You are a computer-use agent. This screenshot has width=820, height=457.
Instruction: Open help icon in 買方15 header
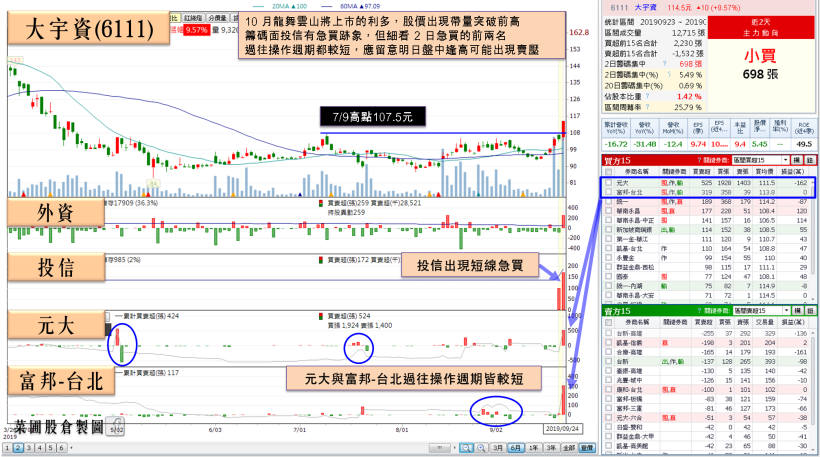click(699, 160)
